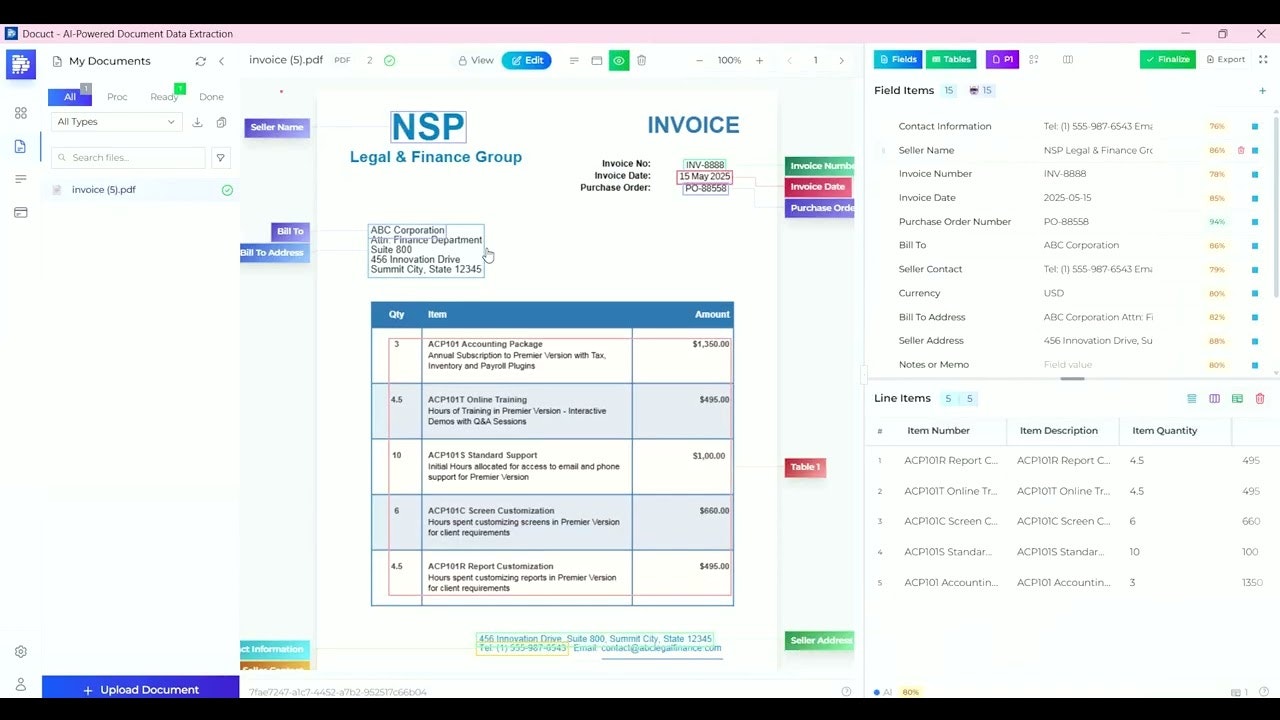Screen dimensions: 1280x720
Task: Switch to the Tables tab
Action: coord(951,59)
